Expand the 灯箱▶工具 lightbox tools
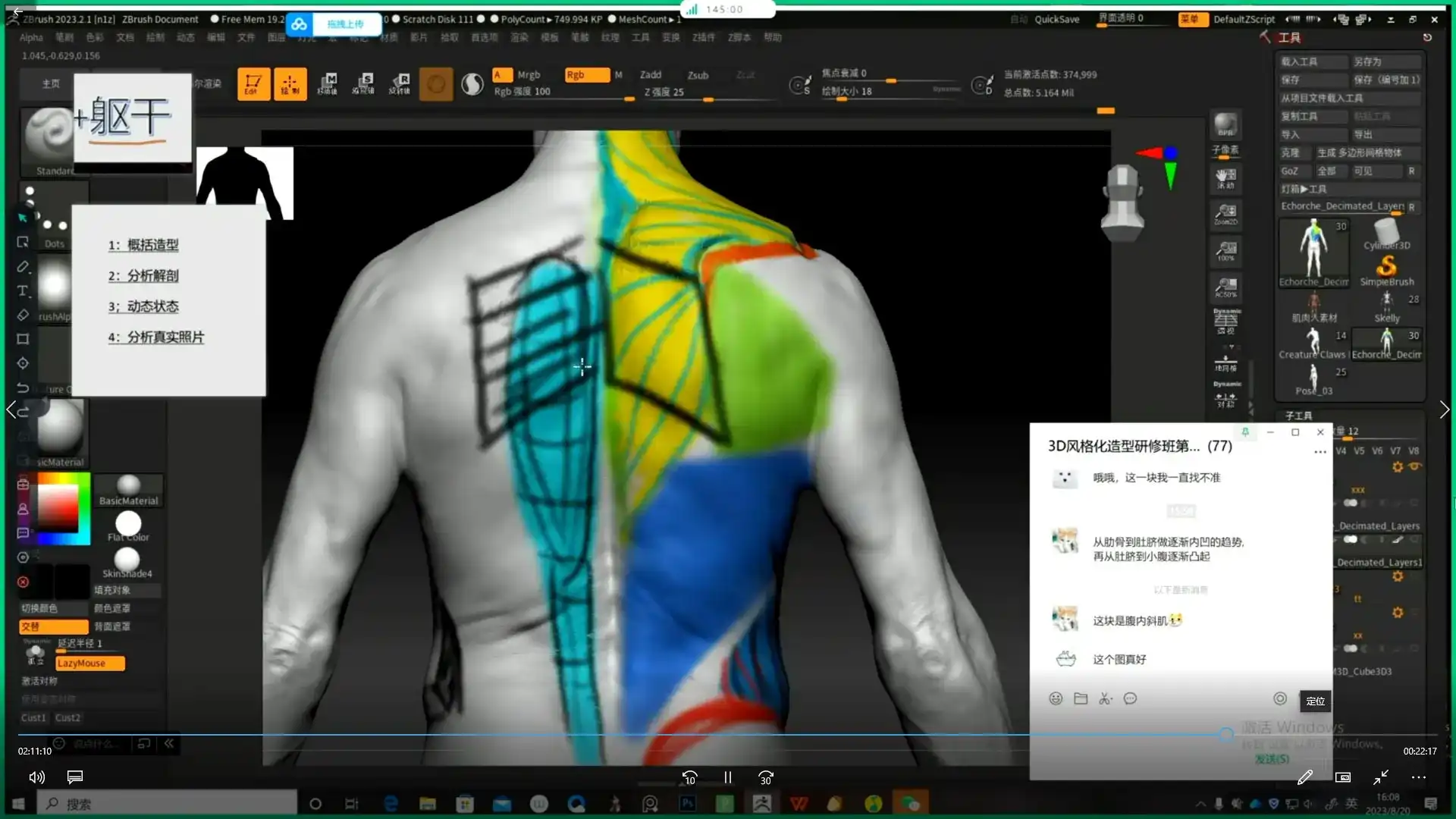Screen dimensions: 1456x819 (1304, 189)
